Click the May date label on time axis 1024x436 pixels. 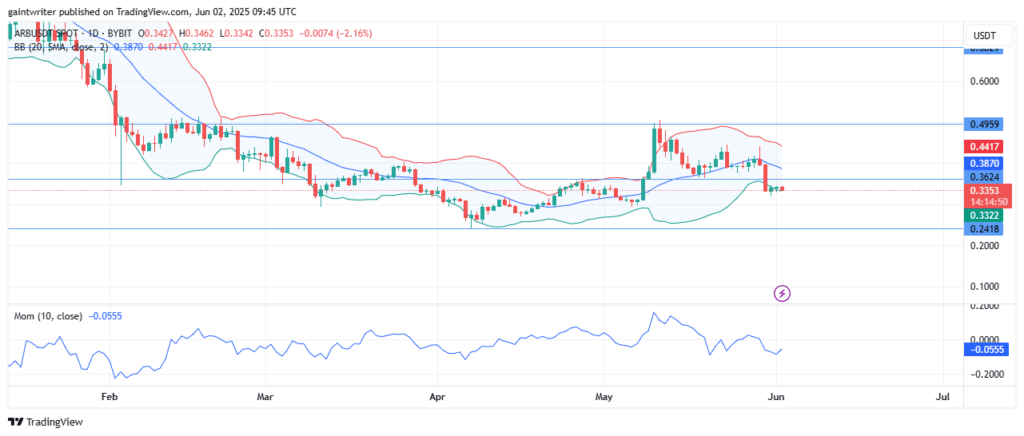pos(604,396)
